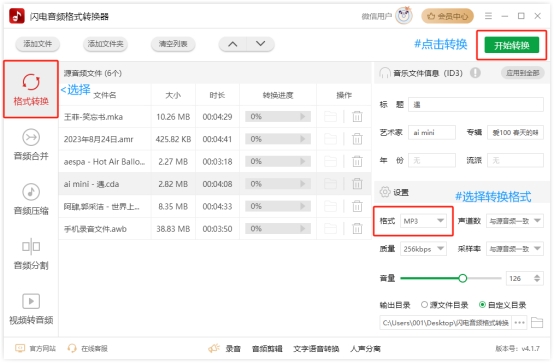This screenshot has width=554, height=363.
Task: Select 自定义目录 output radio button
Action: pyautogui.click(x=482, y=304)
